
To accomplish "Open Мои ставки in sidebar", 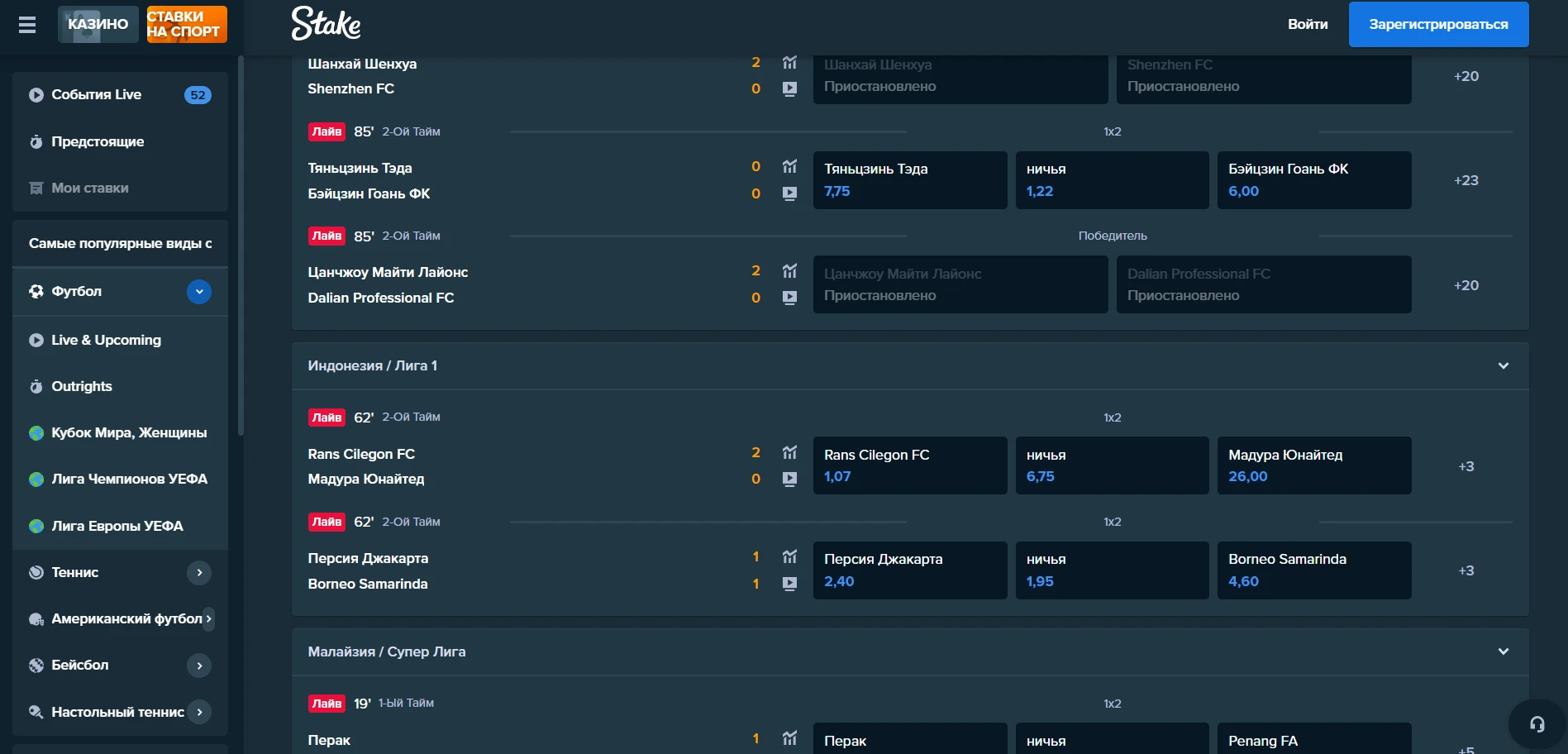I will tap(120, 188).
